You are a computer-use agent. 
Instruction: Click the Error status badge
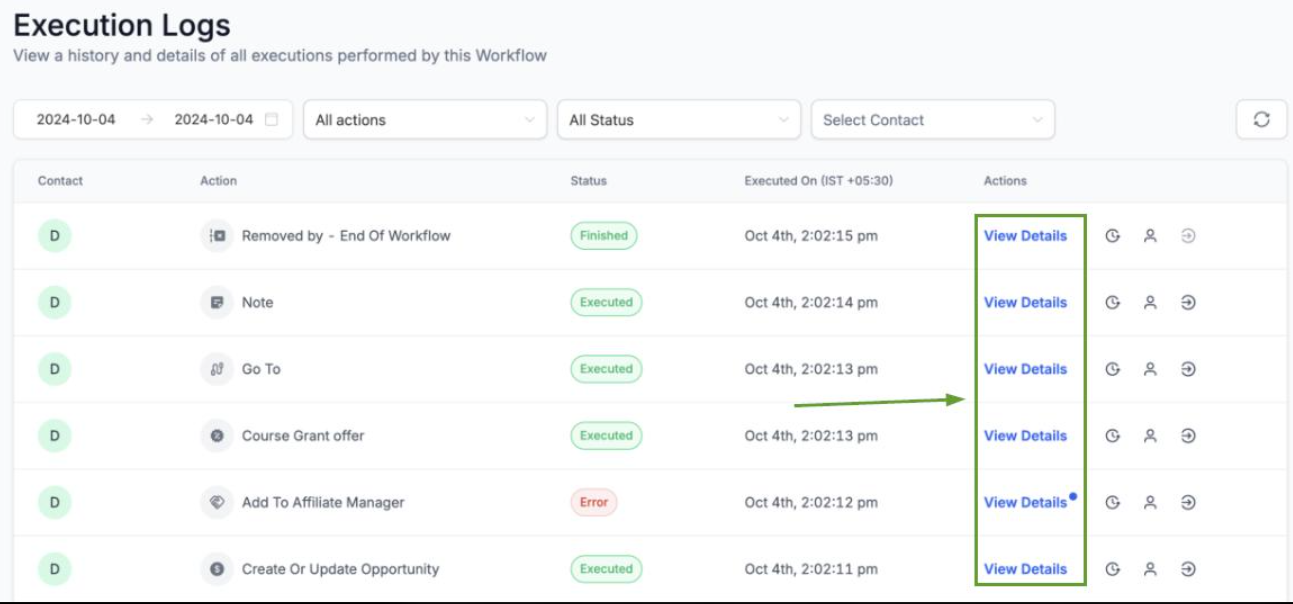point(594,502)
